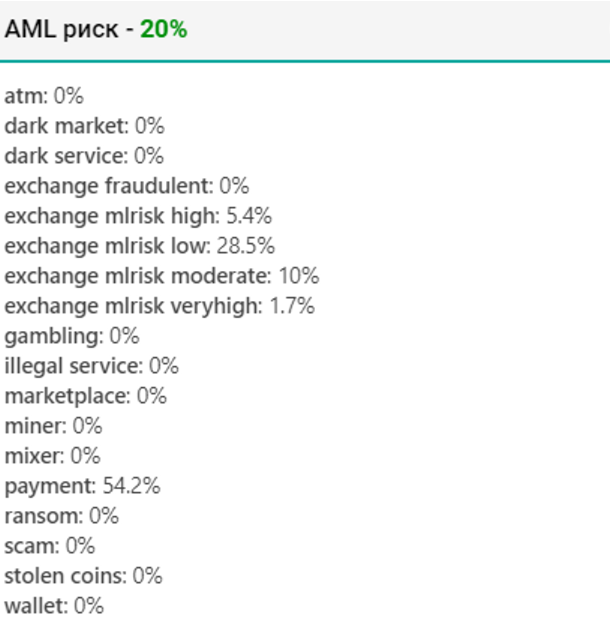Select the atm 0% row
The image size is (610, 637).
tap(44, 96)
